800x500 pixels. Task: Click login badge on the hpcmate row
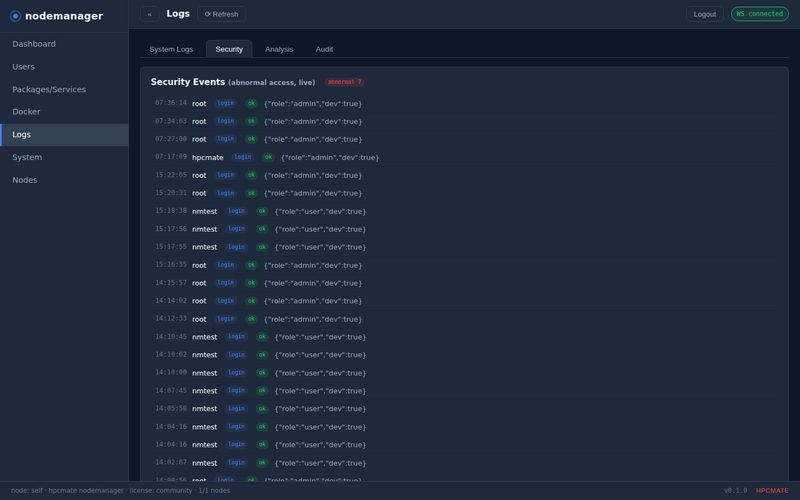click(243, 157)
